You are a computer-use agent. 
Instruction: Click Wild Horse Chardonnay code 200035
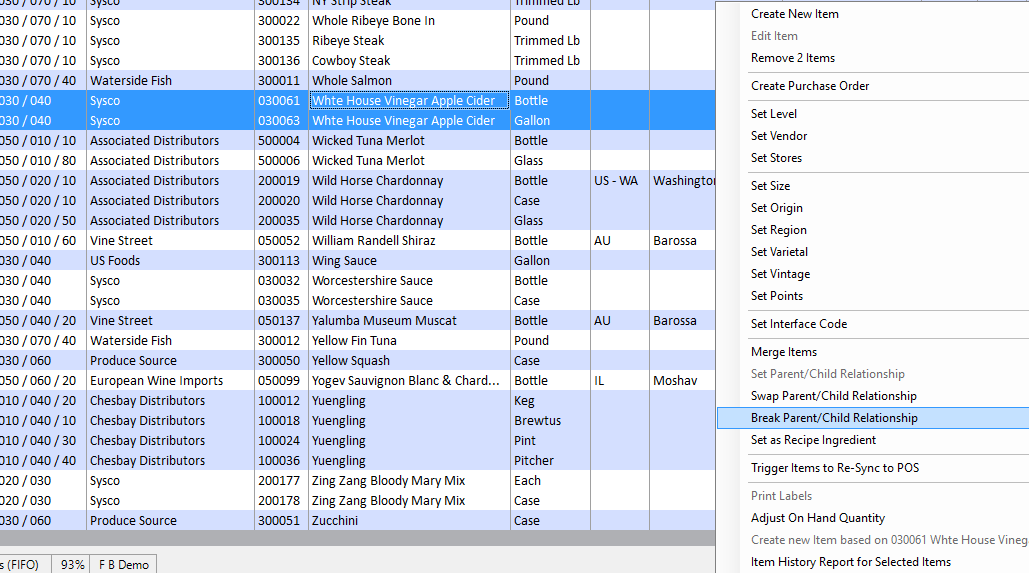279,221
